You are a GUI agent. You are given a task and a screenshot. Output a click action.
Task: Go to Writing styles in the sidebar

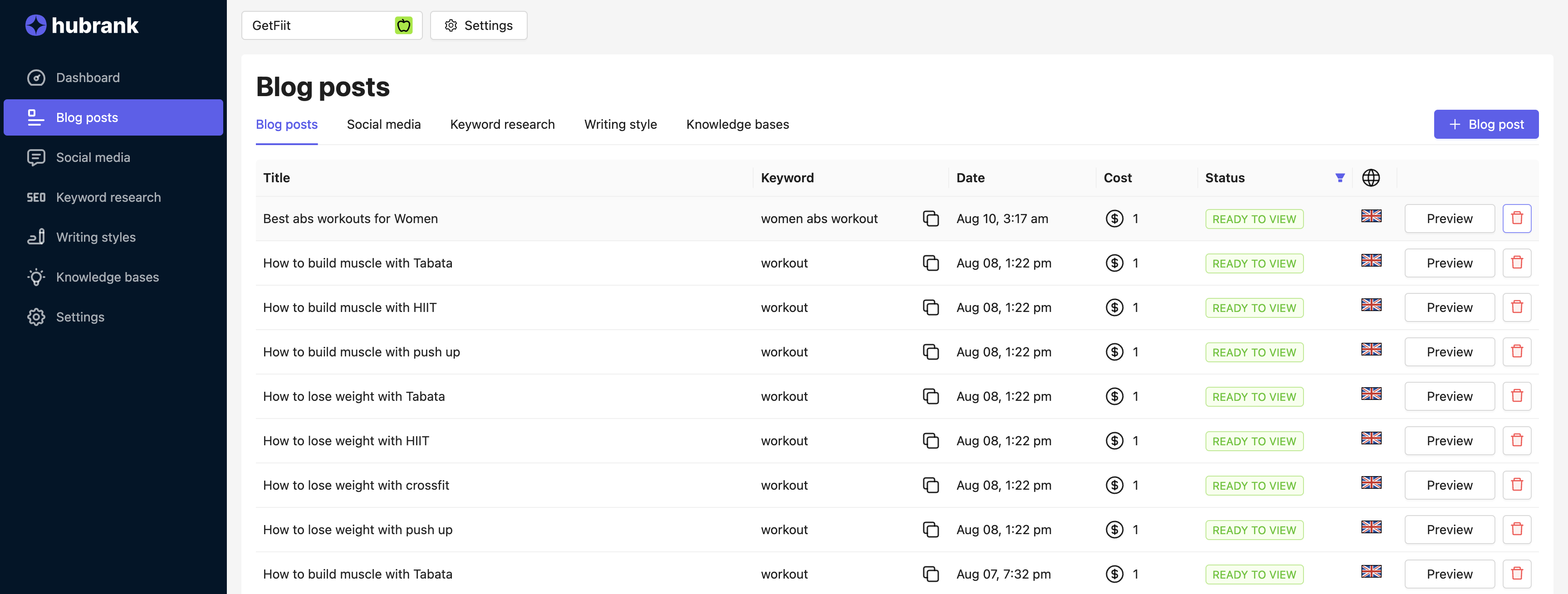pos(96,237)
